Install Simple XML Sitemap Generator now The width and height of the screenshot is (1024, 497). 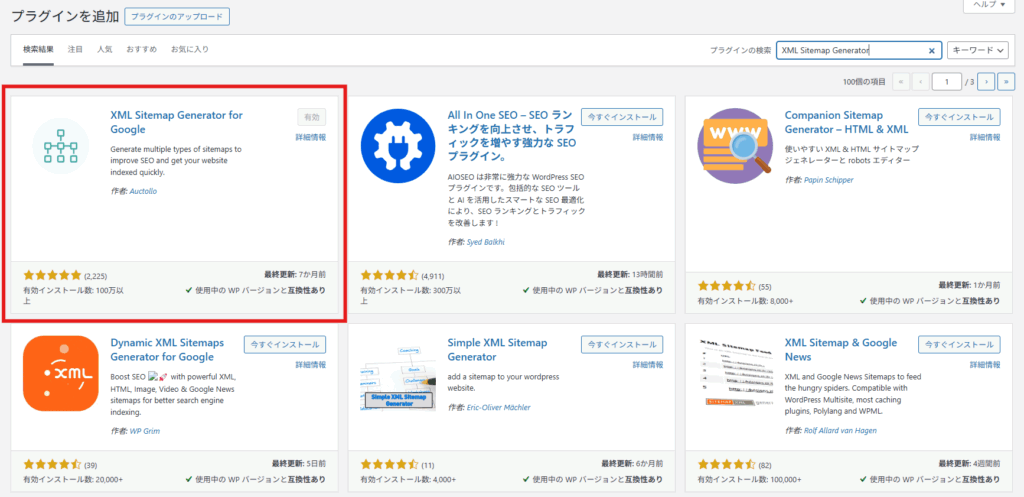[x=622, y=344]
